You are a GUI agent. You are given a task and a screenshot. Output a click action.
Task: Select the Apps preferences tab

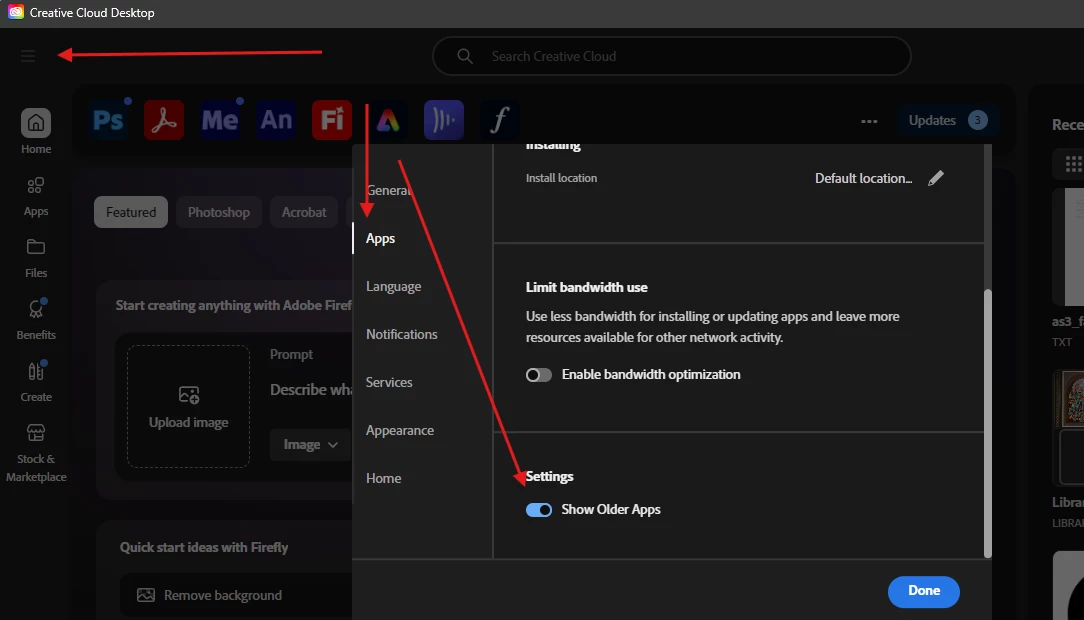pos(380,238)
